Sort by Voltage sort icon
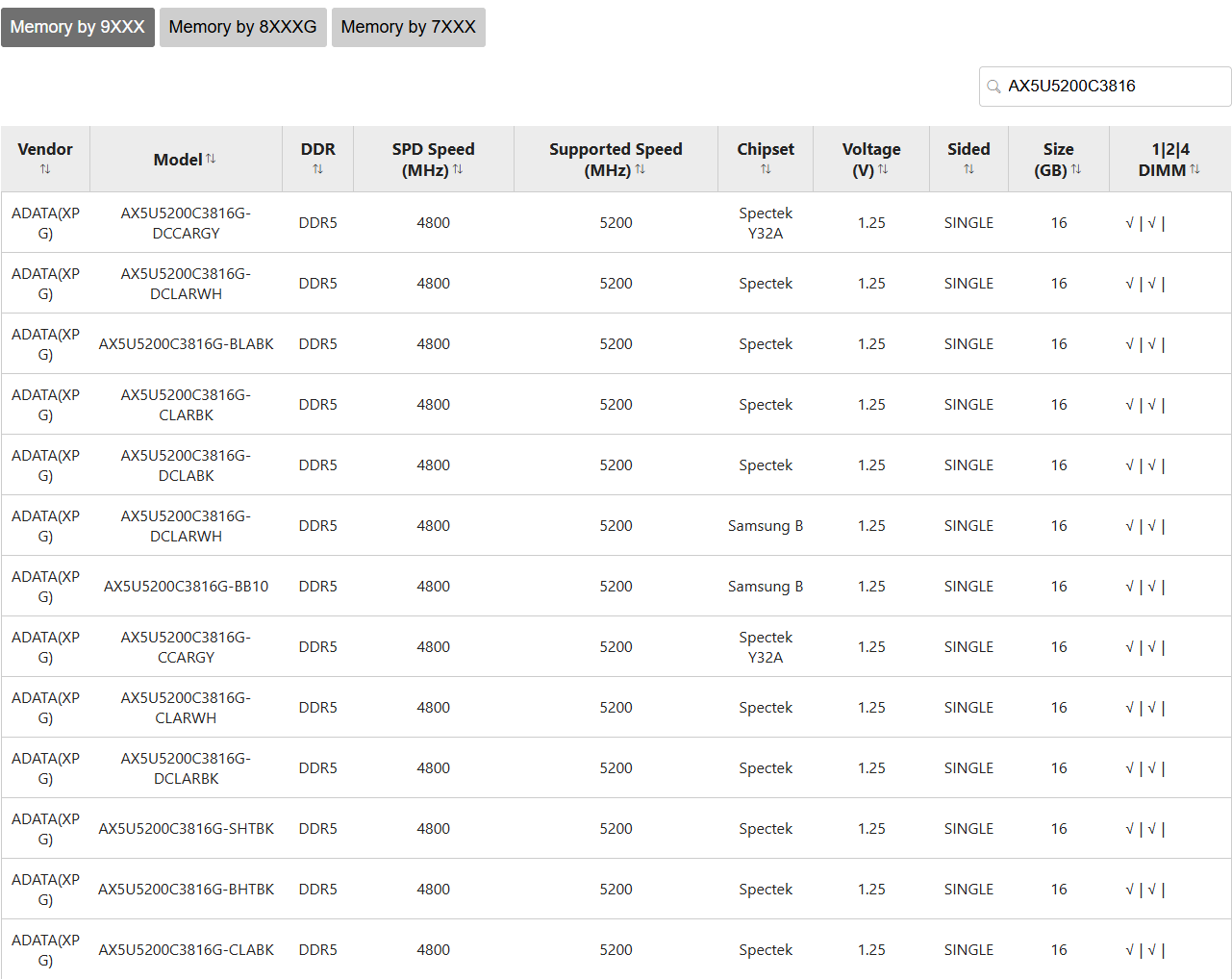The width and height of the screenshot is (1232, 979). [x=883, y=169]
